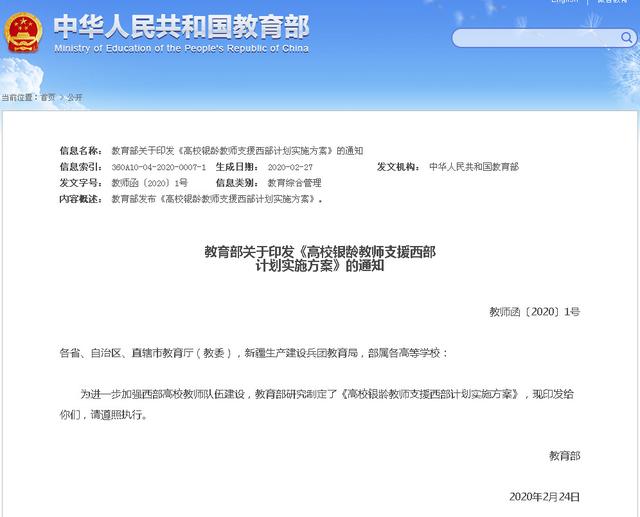Click the search magnifier icon
Viewport: 640px width, 517px height.
point(627,38)
